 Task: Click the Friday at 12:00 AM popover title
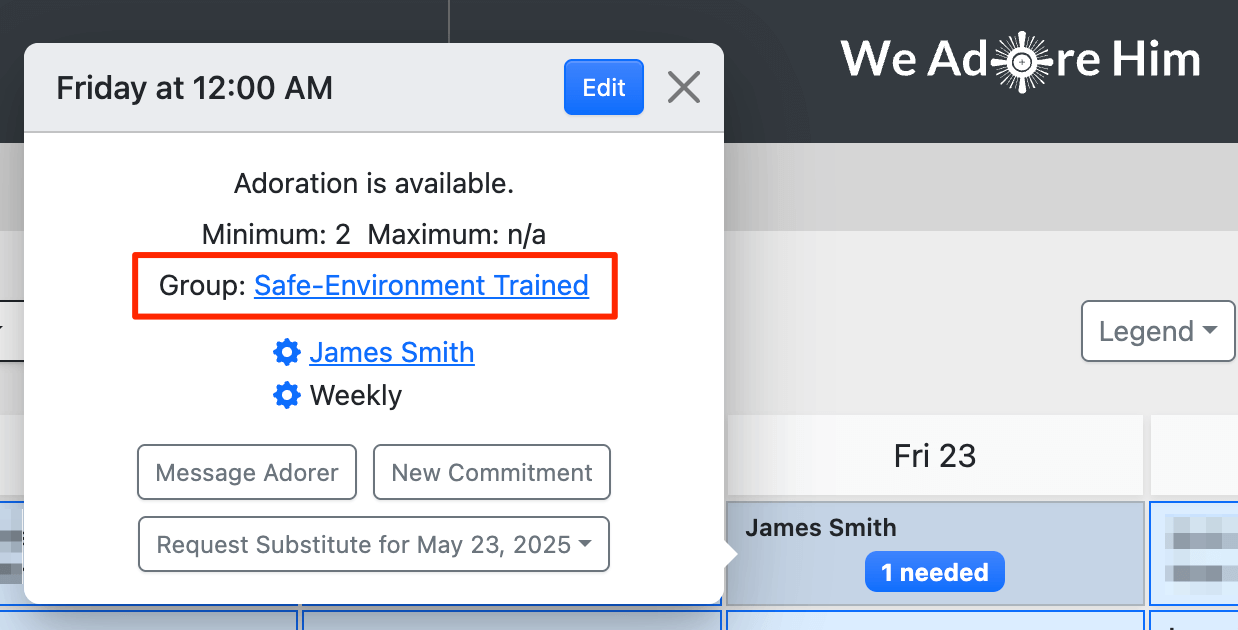point(194,88)
